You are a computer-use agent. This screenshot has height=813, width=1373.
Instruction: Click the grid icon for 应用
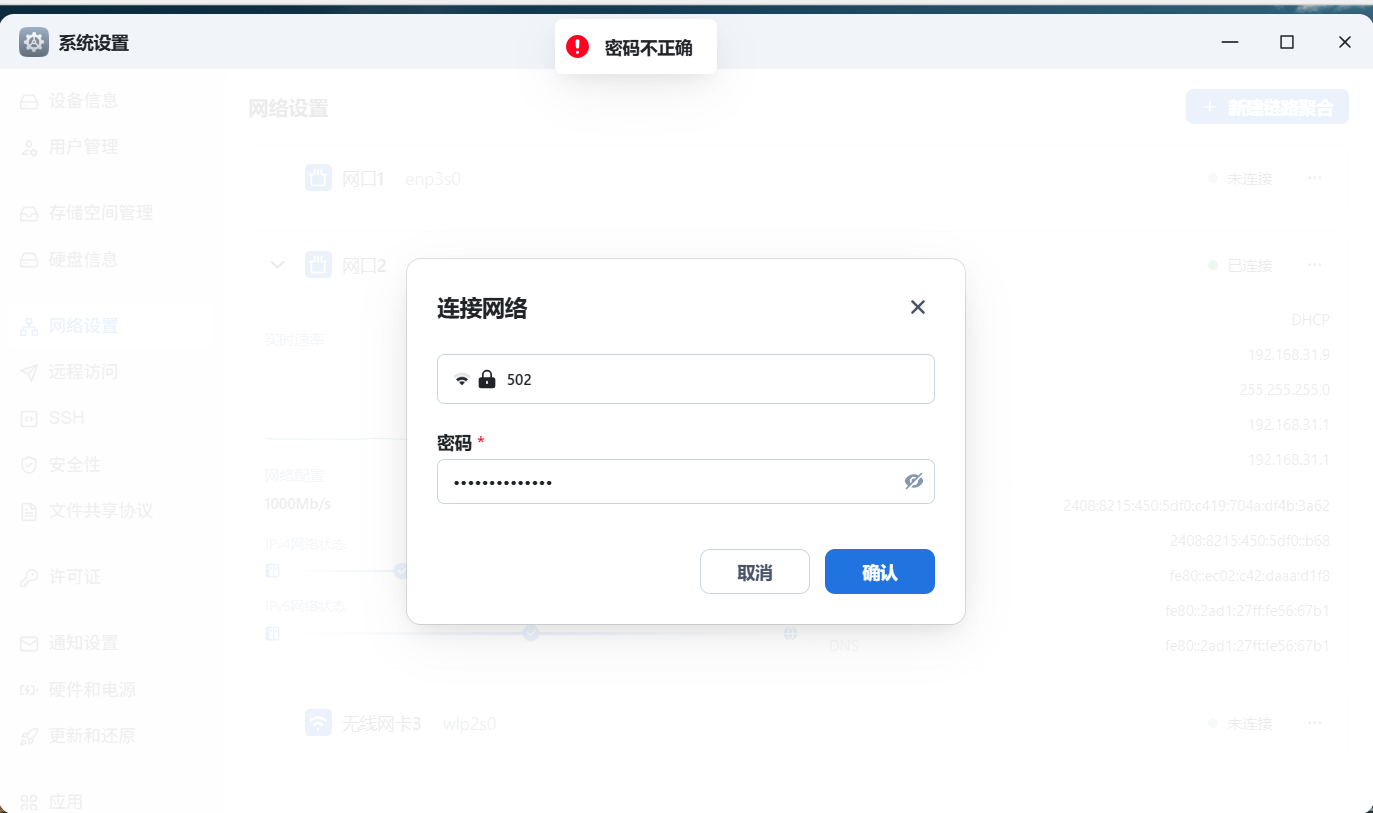point(30,802)
